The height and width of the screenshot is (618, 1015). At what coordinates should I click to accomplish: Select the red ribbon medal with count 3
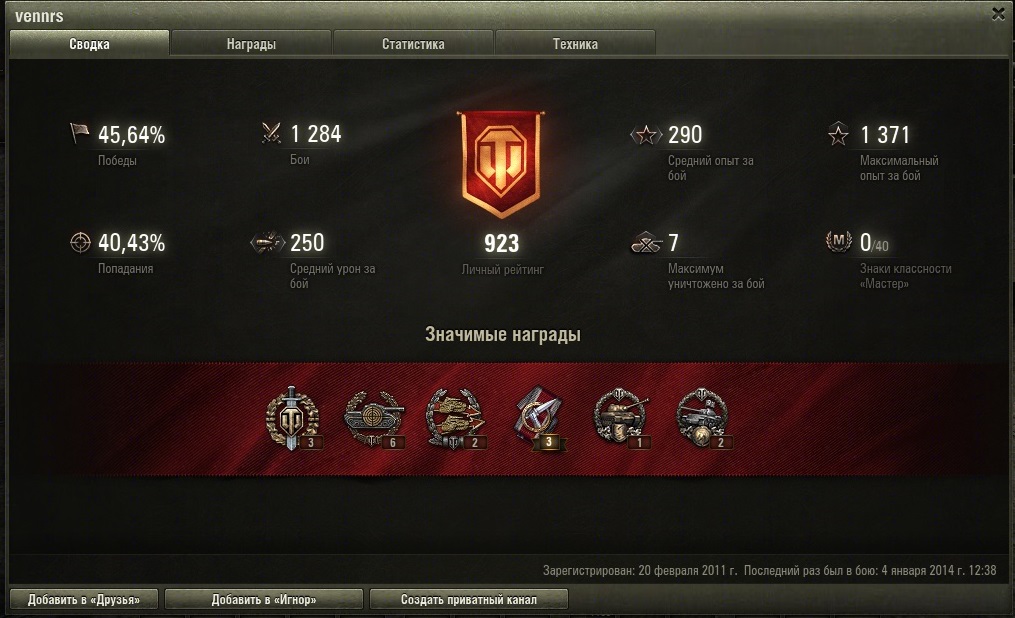click(x=539, y=418)
